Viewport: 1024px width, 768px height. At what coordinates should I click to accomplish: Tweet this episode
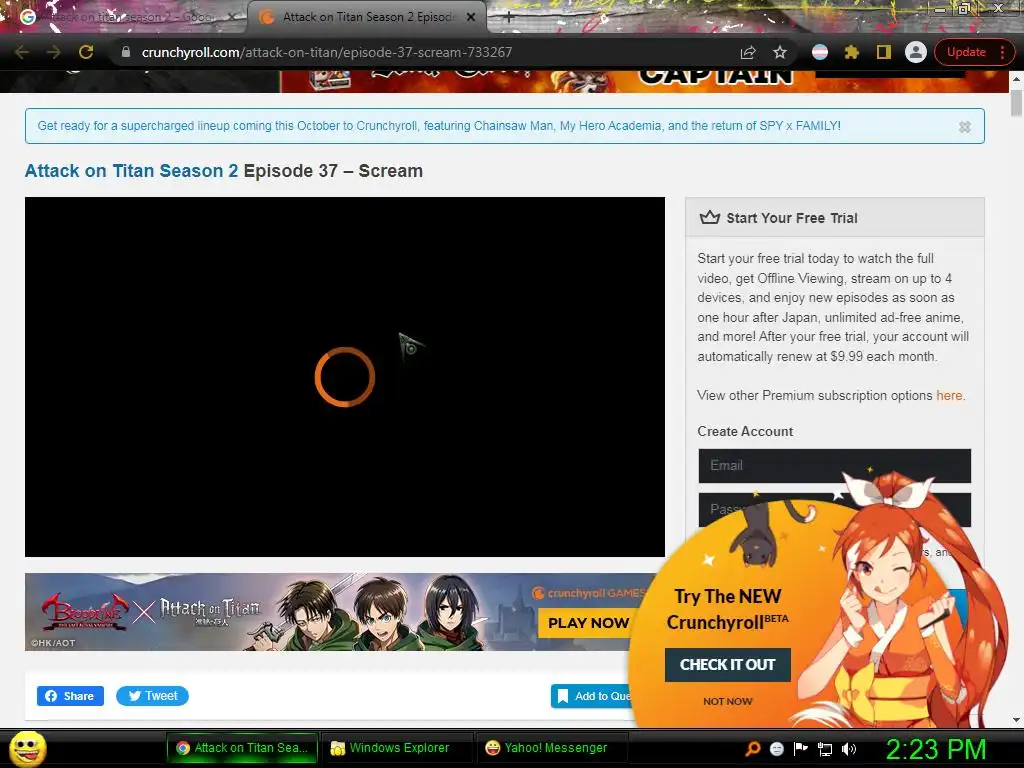(x=152, y=696)
